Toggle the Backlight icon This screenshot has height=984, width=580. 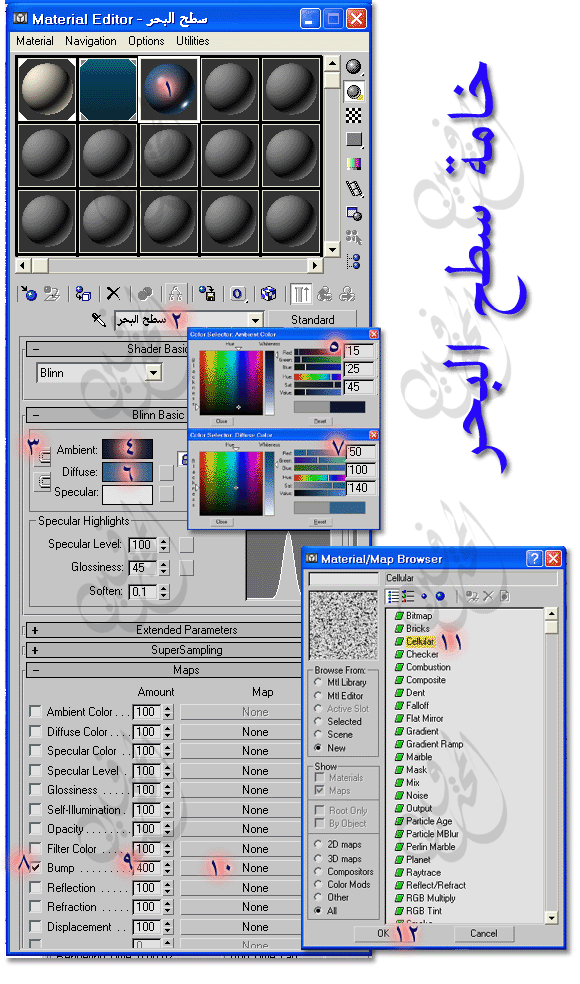pos(354,92)
